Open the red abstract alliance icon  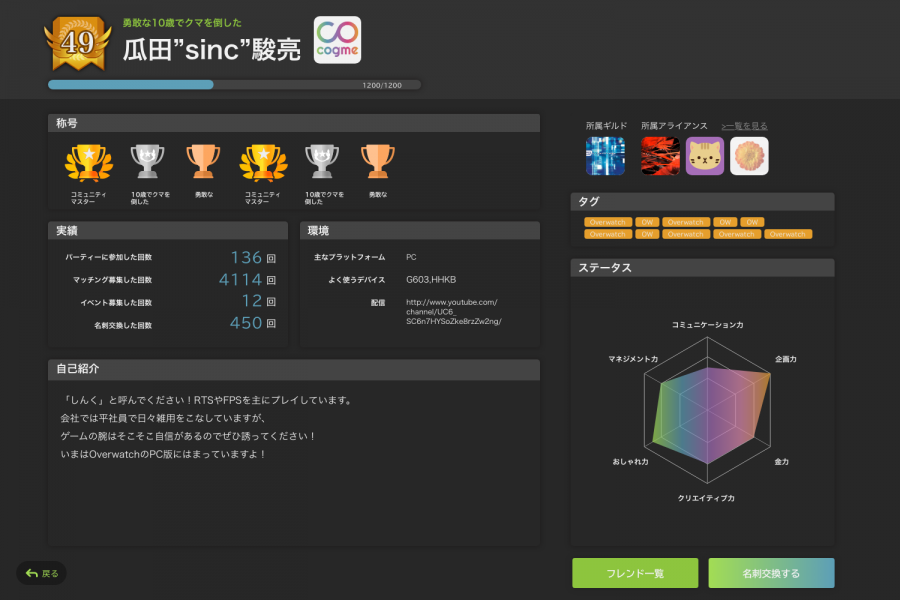tap(661, 156)
